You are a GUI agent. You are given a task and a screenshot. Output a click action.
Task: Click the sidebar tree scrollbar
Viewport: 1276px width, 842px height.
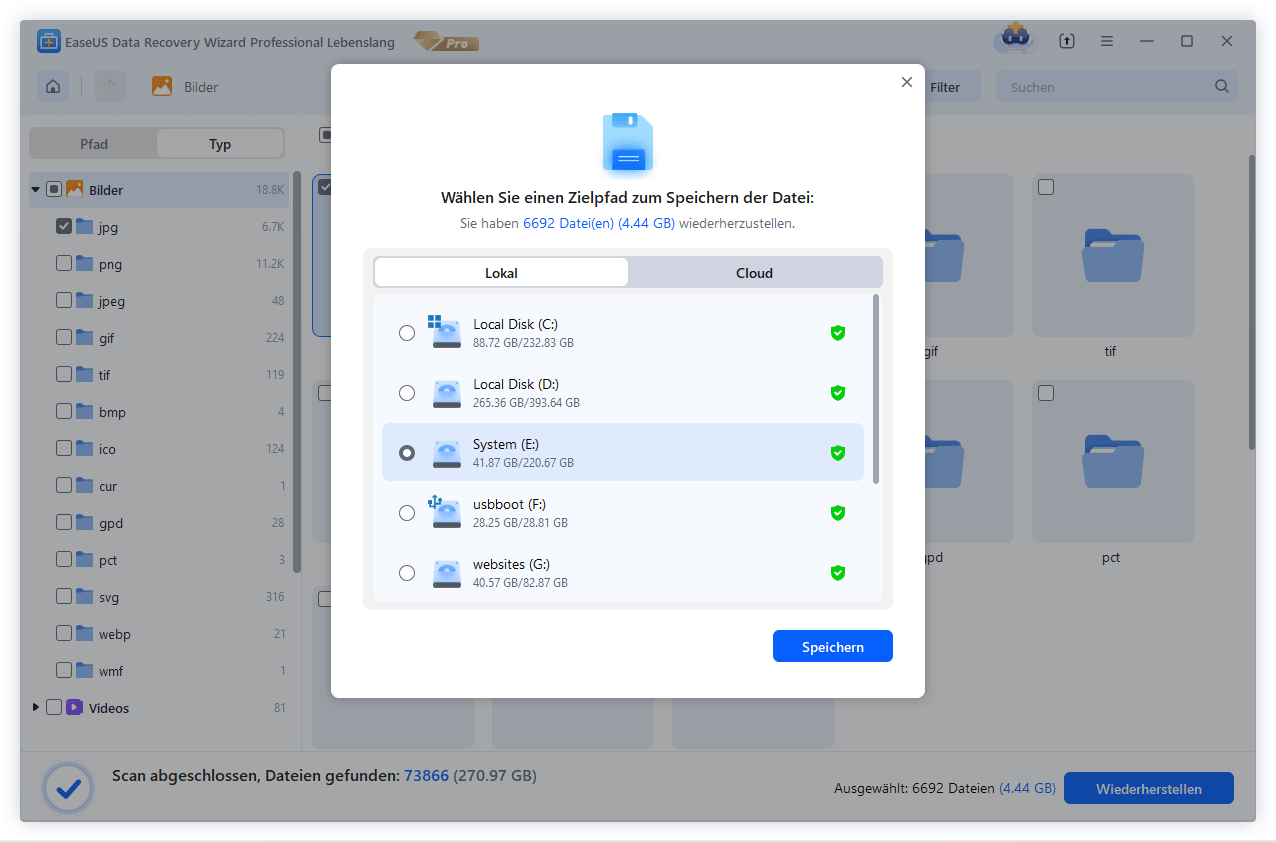296,370
